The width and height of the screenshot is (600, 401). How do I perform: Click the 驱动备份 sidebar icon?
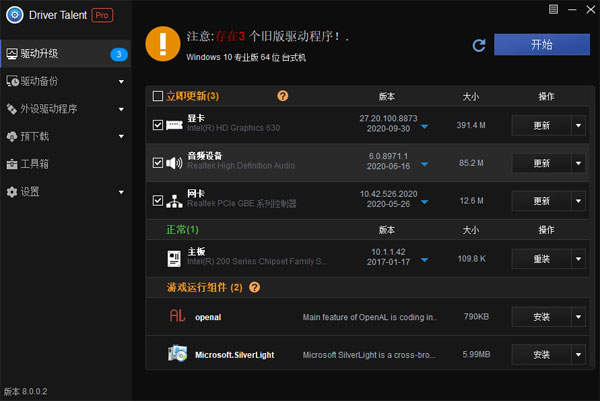[12, 81]
